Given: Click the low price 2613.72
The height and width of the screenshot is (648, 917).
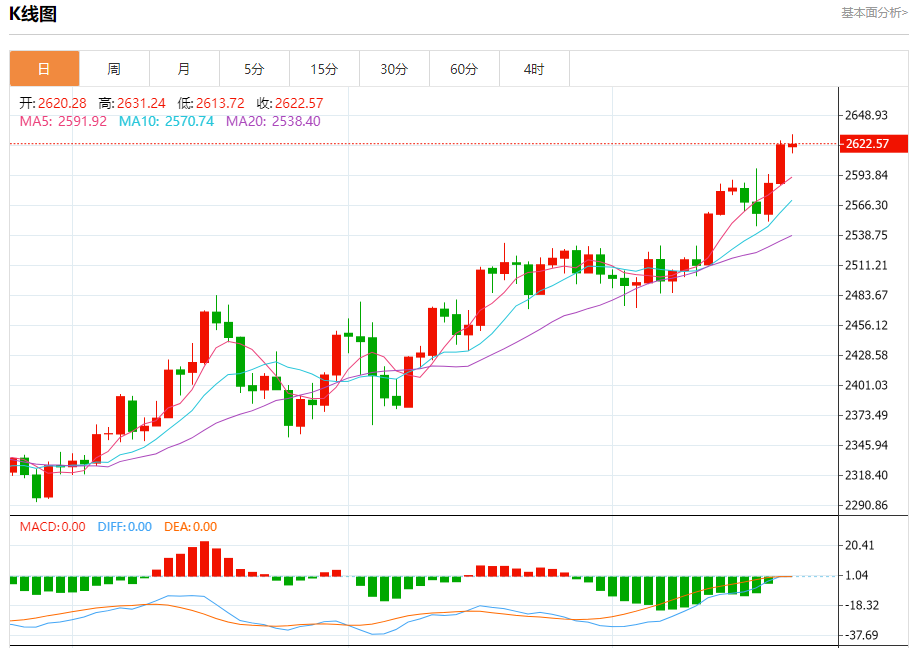Looking at the screenshot, I should coord(220,104).
